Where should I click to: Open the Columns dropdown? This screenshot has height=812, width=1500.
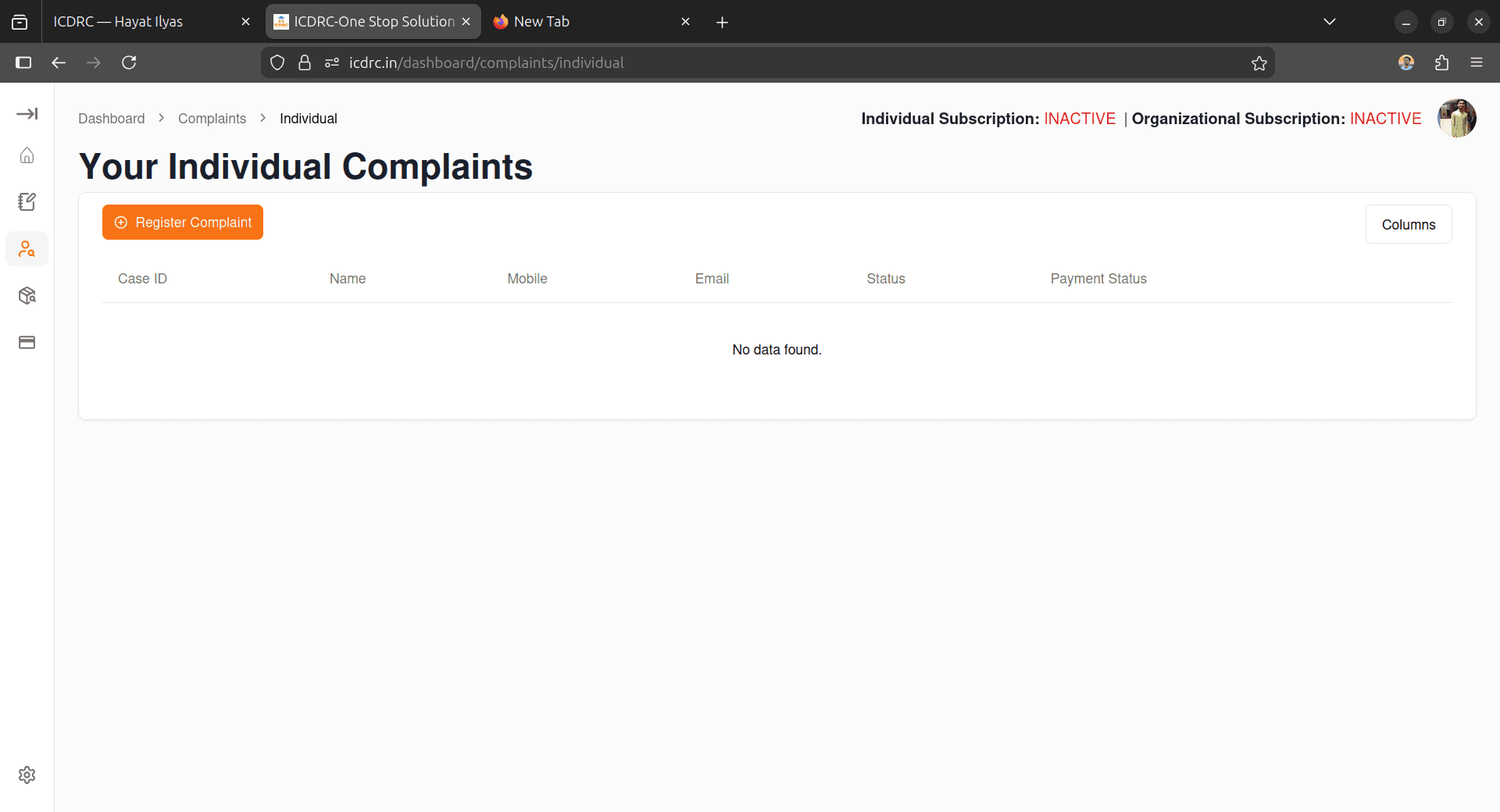coord(1409,224)
